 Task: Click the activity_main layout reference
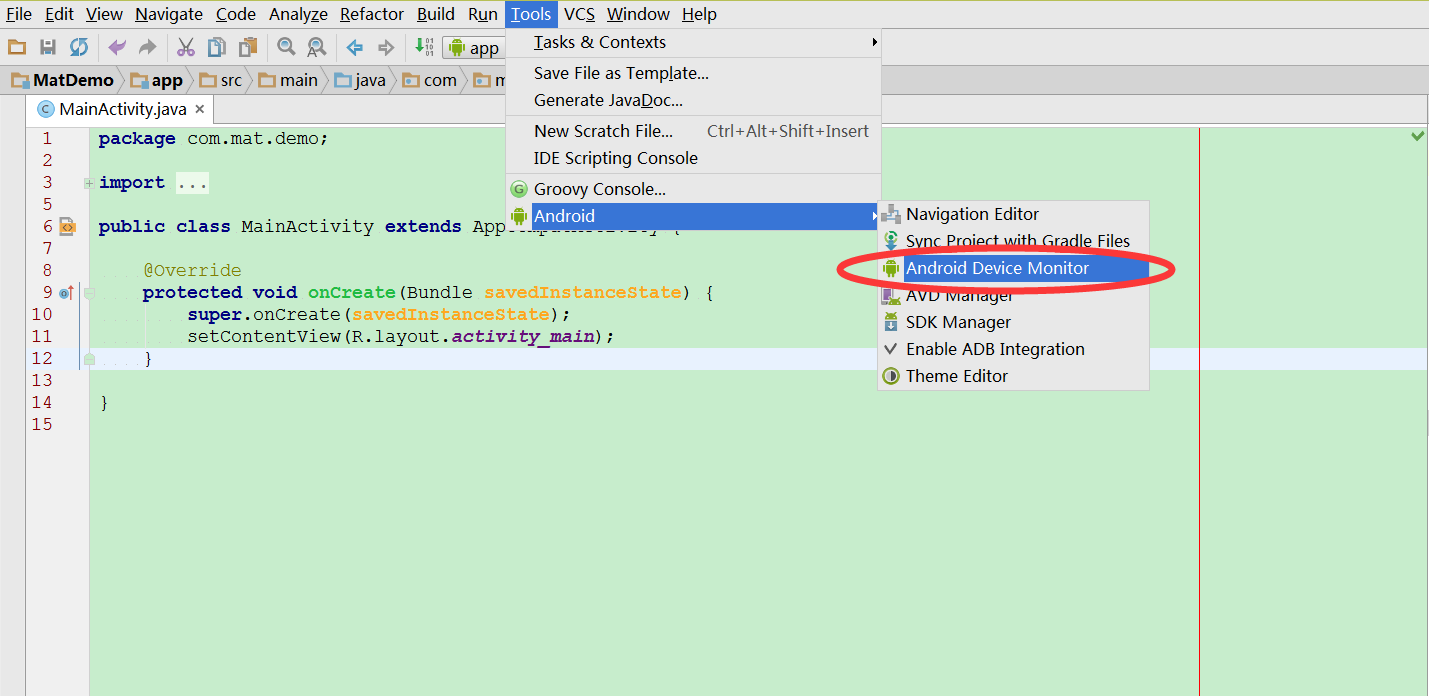pyautogui.click(x=523, y=337)
